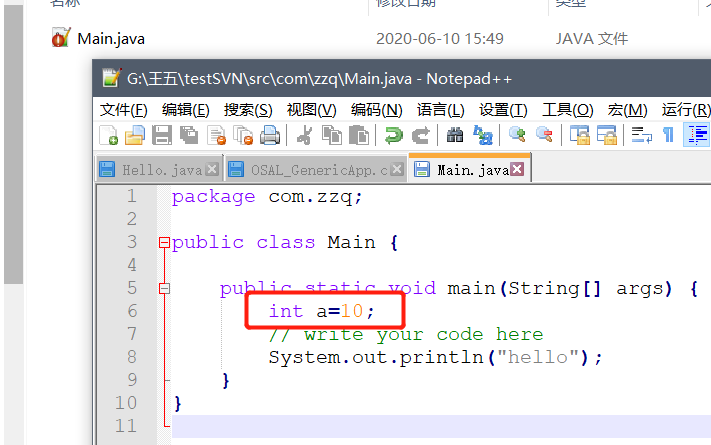Screen dimensions: 711x445
Task: Toggle synchronize vertical scrolling icon
Action: pyautogui.click(x=579, y=135)
